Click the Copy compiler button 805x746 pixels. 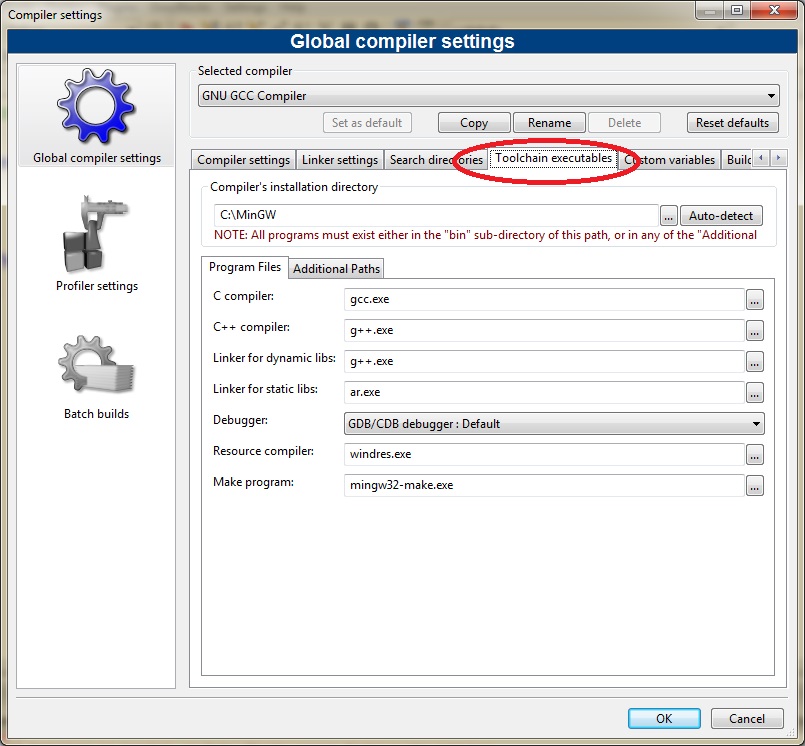[474, 123]
